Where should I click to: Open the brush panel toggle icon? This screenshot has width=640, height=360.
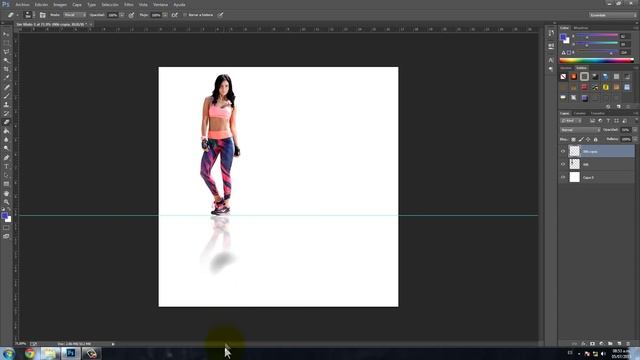click(x=42, y=15)
